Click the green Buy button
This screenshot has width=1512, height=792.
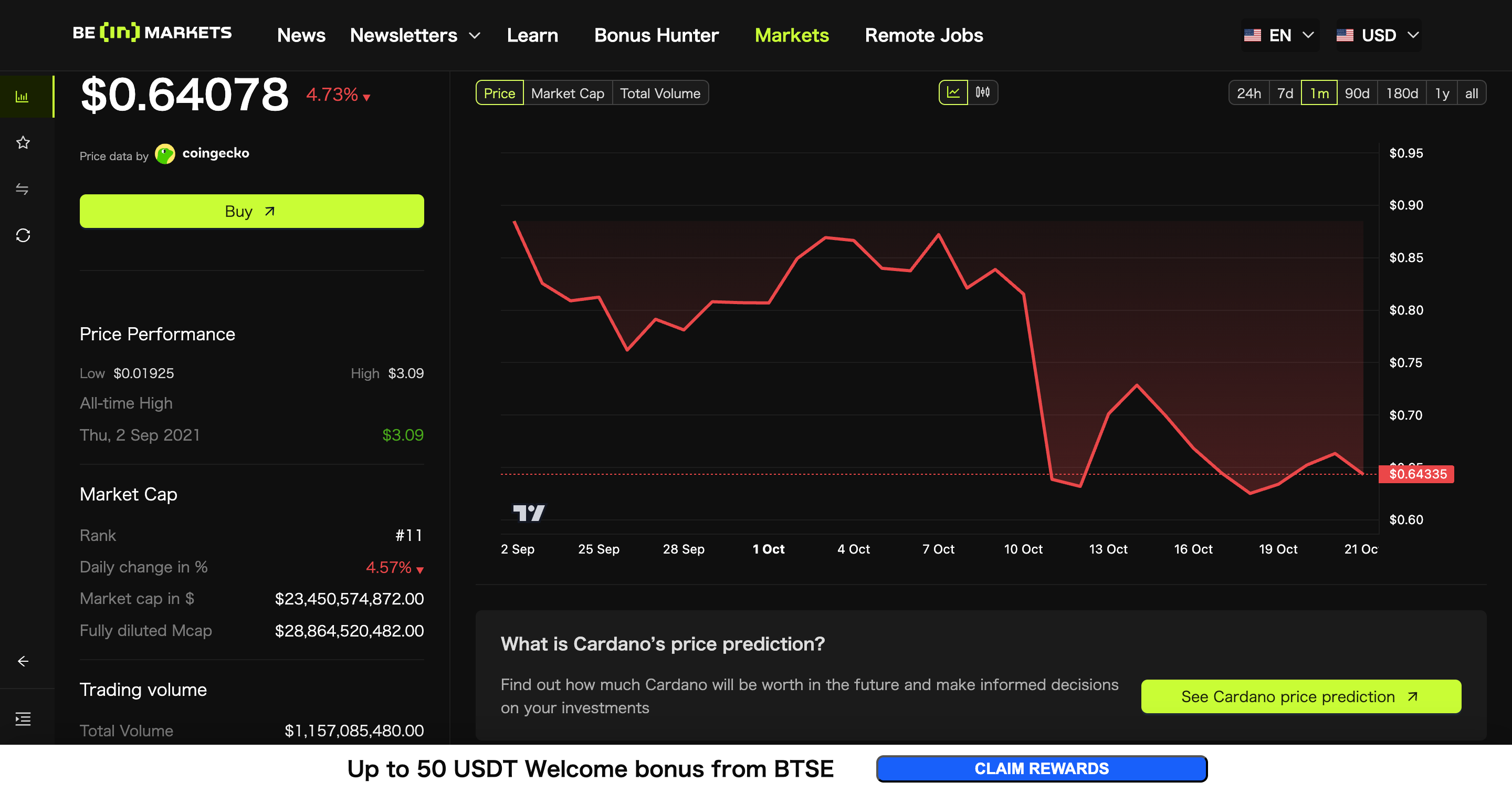[252, 211]
